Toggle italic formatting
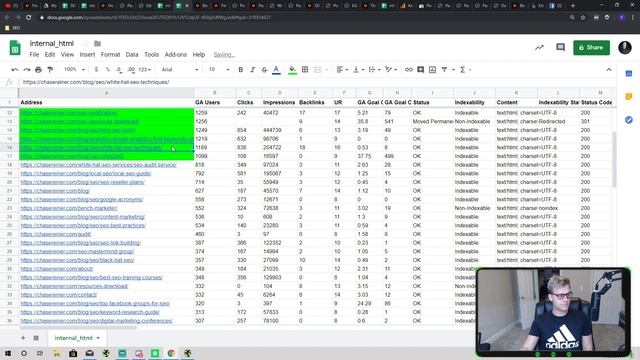The height and width of the screenshot is (360, 640). pos(253,70)
